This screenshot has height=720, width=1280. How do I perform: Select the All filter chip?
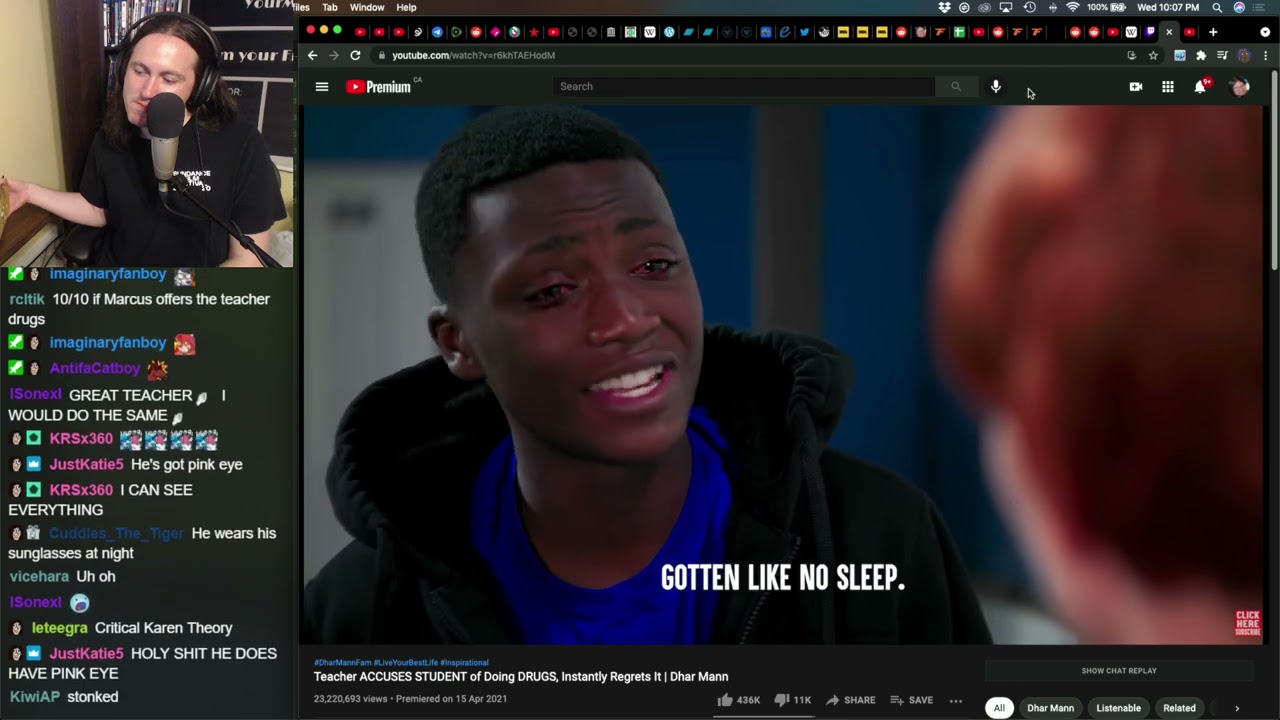point(998,708)
